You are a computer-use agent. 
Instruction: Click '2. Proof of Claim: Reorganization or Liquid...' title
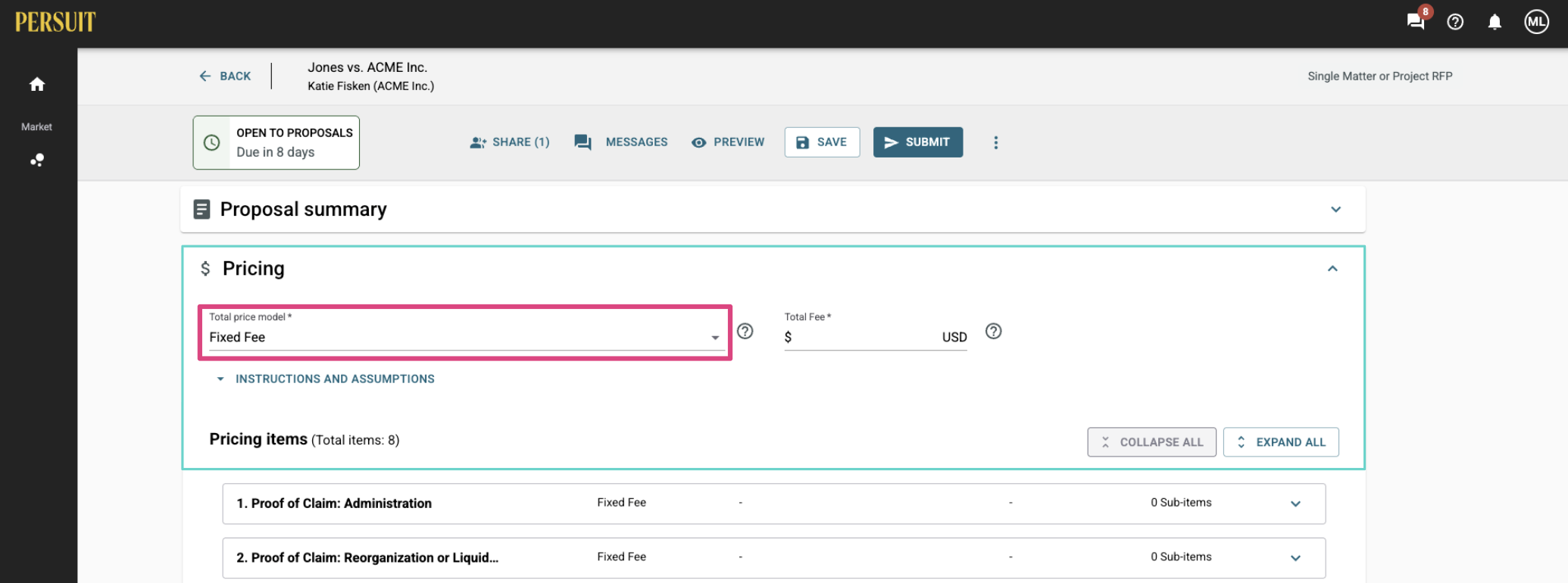coord(367,558)
